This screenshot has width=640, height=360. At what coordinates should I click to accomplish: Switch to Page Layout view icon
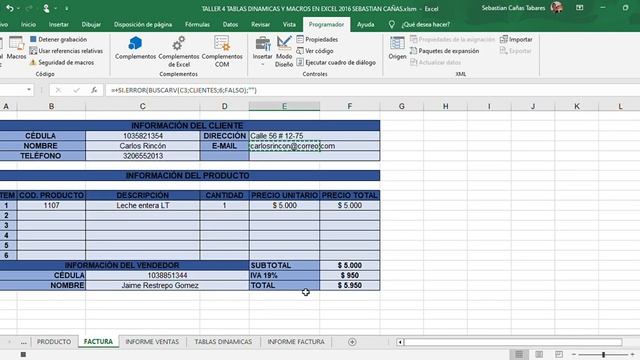click(539, 354)
